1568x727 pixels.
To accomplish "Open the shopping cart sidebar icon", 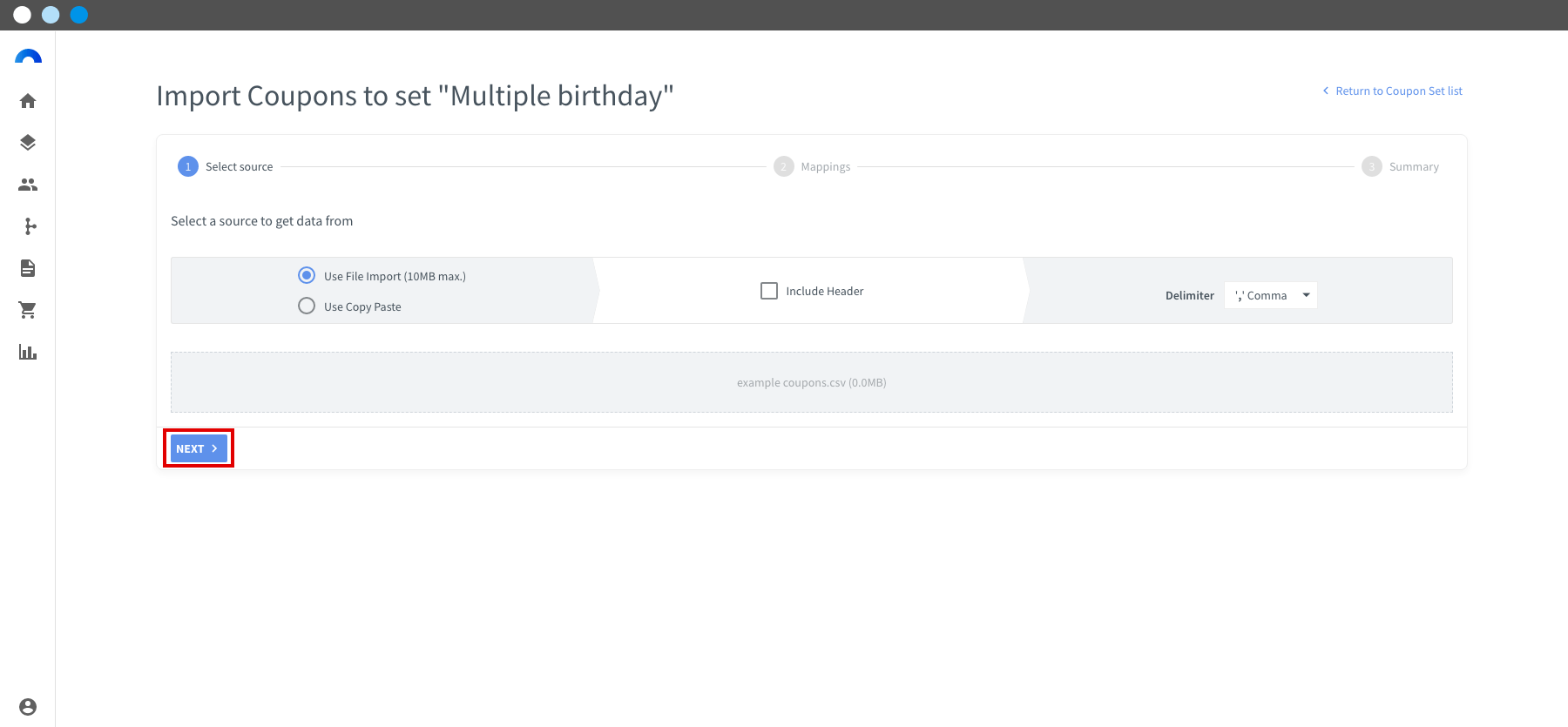I will point(28,310).
